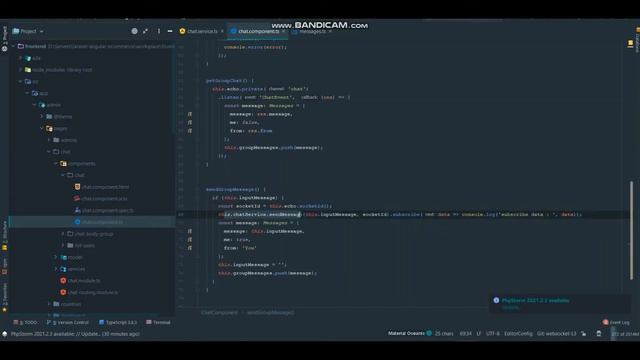Click the tool windows quick-access icon in status bar
This screenshot has width=640, height=360.
[x=4, y=334]
